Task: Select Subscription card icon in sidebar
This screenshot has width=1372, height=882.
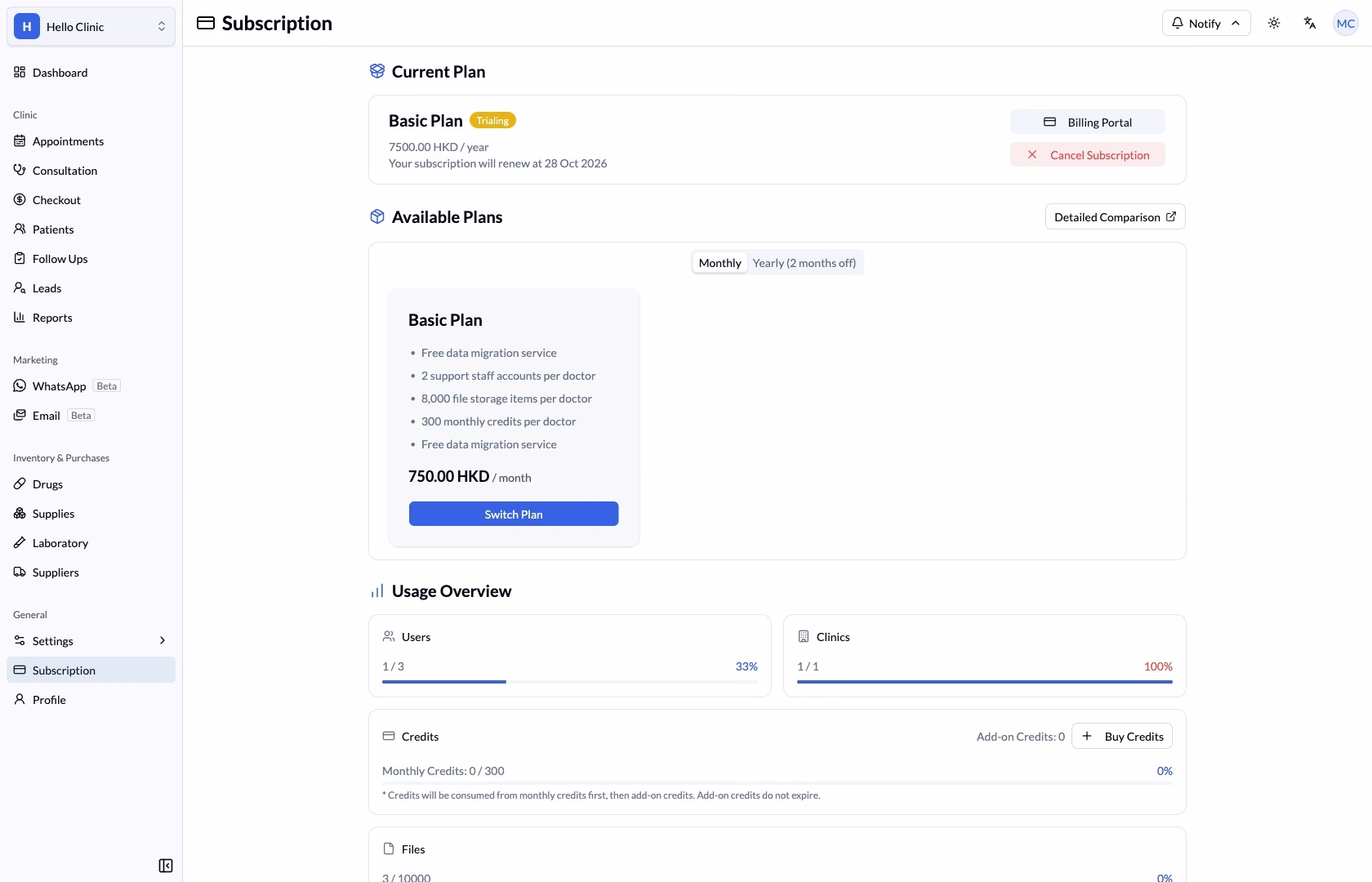Action: (x=20, y=670)
